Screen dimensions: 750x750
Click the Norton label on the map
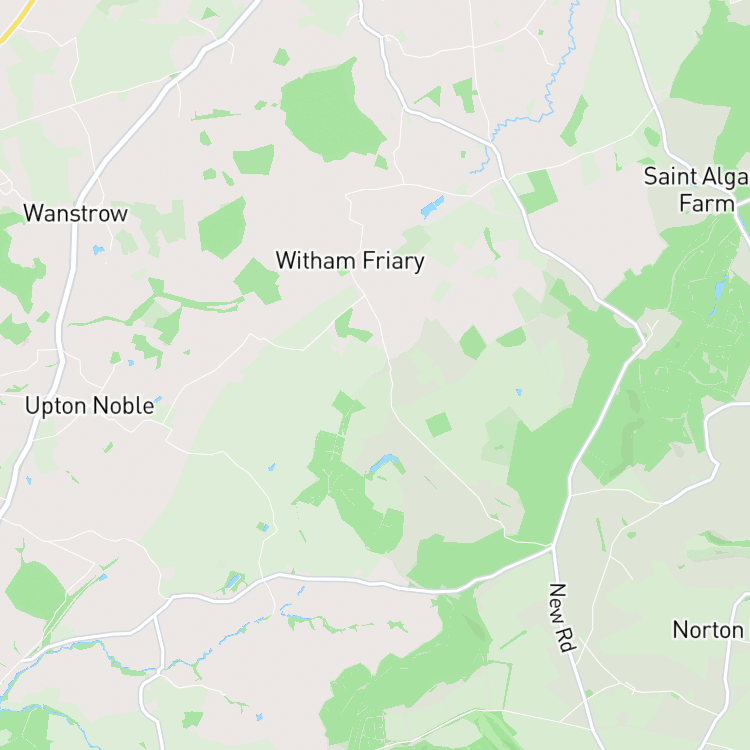[x=708, y=629]
